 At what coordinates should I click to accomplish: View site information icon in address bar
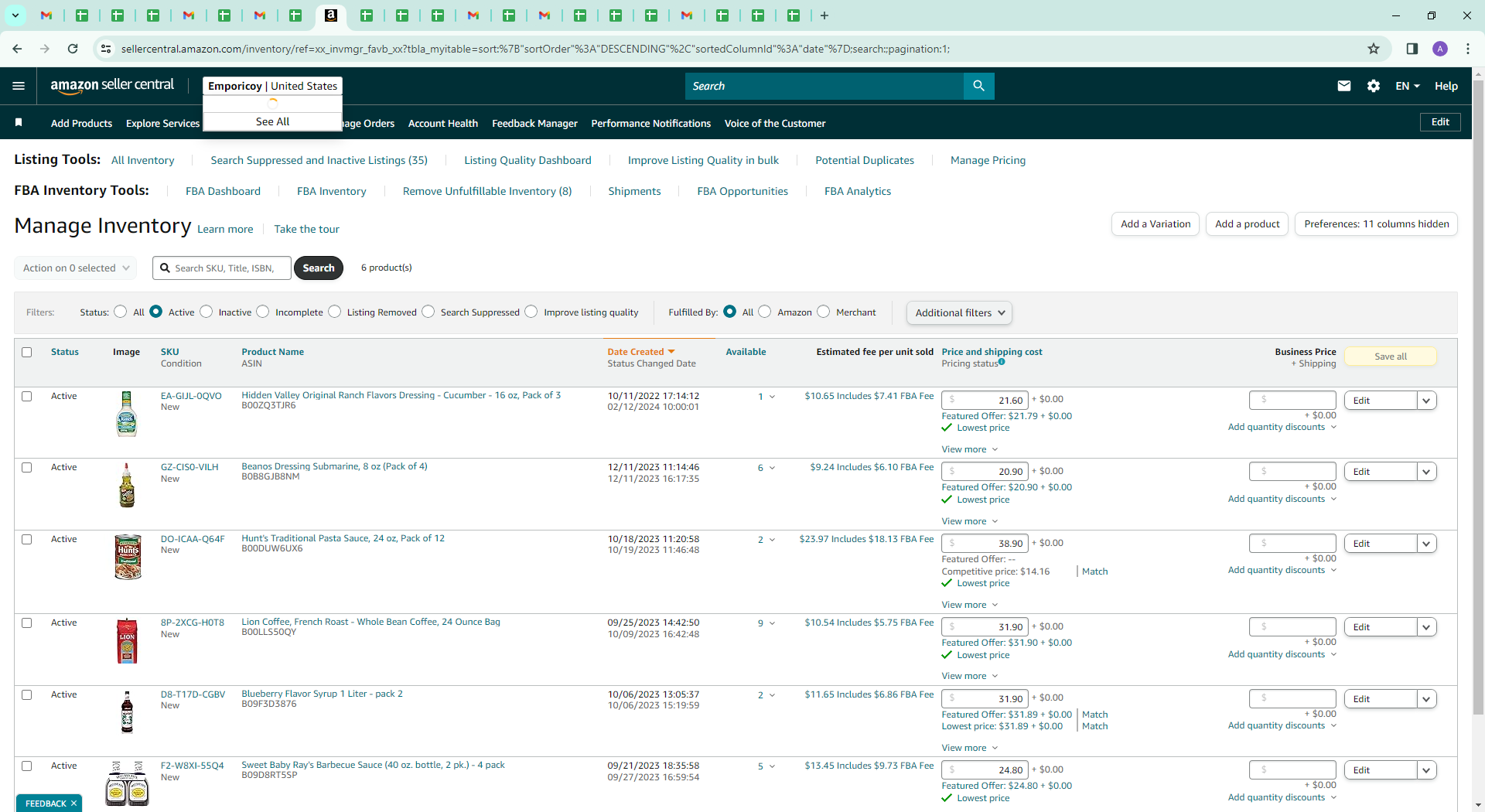pyautogui.click(x=106, y=49)
